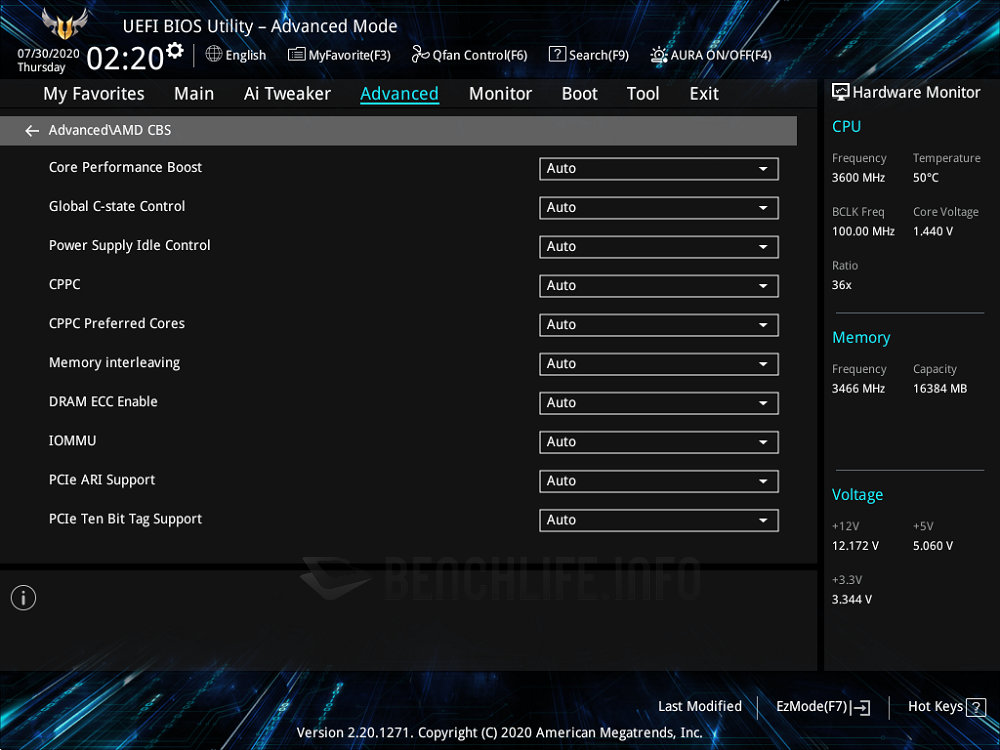The image size is (1000, 750).
Task: Open the Ai Tweaker tab
Action: pyautogui.click(x=287, y=94)
